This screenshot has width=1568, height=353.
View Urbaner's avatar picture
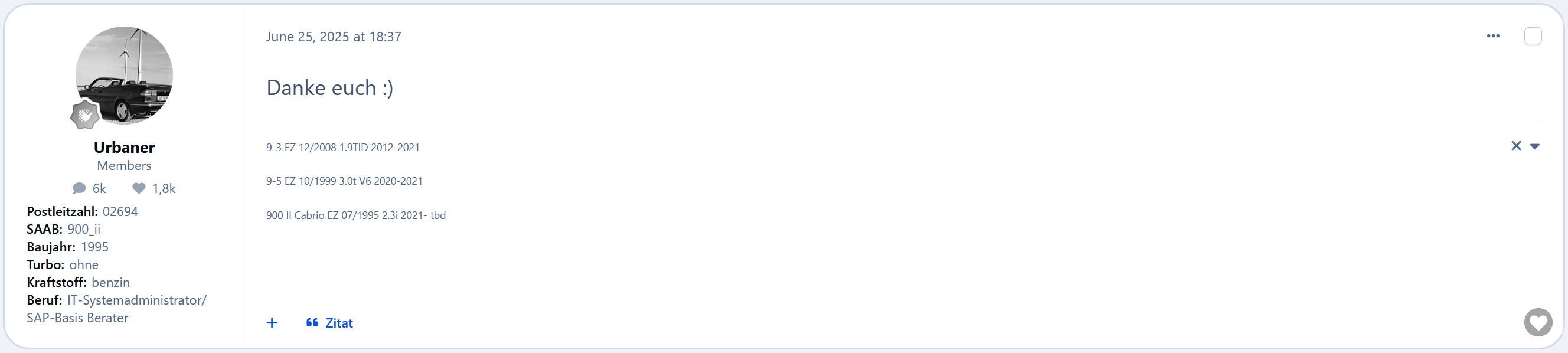click(x=124, y=75)
